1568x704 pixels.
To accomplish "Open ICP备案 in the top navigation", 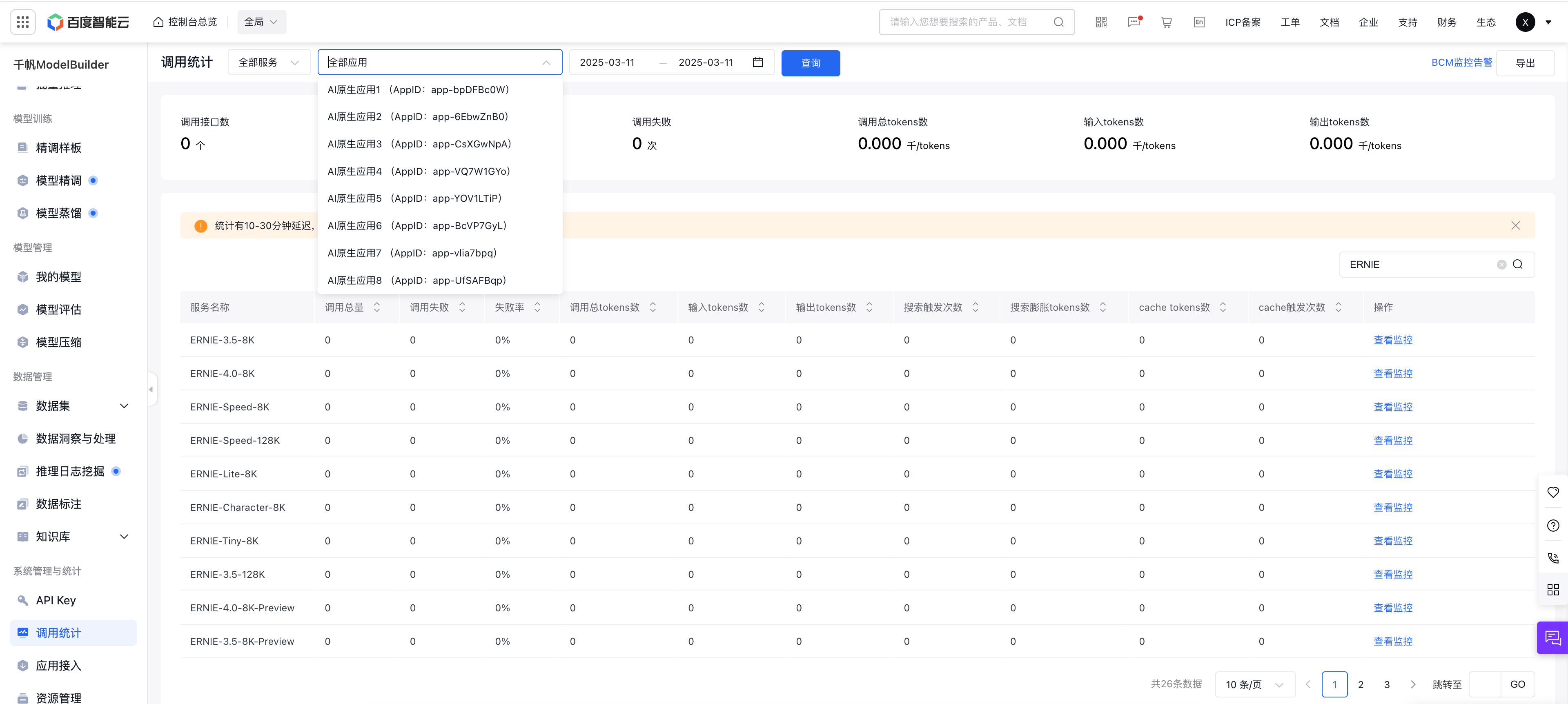I will pyautogui.click(x=1243, y=22).
